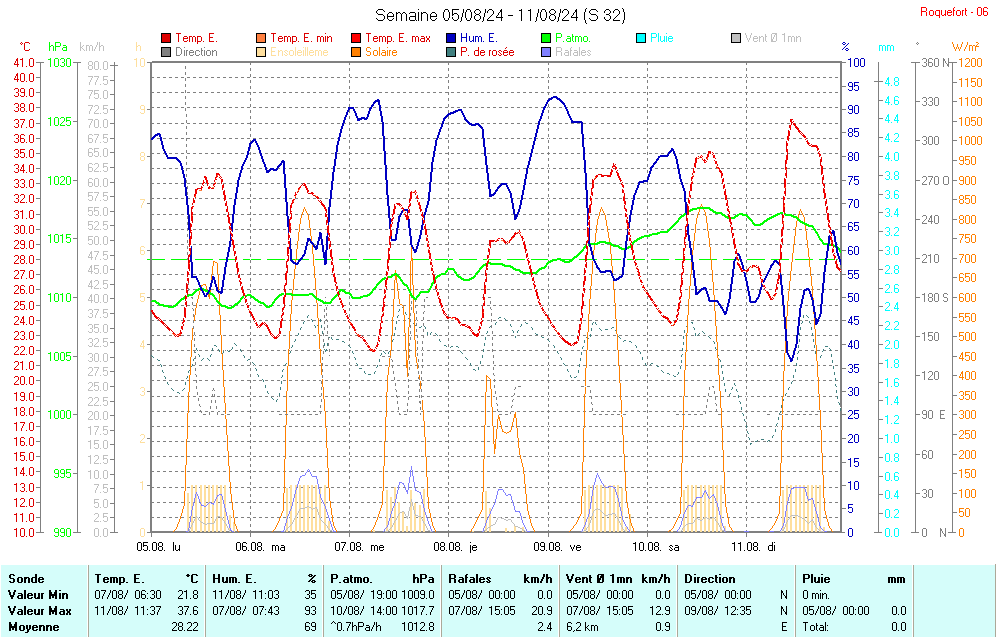996x637 pixels.
Task: Click the 'Solaire' legend label
Action: [x=381, y=52]
